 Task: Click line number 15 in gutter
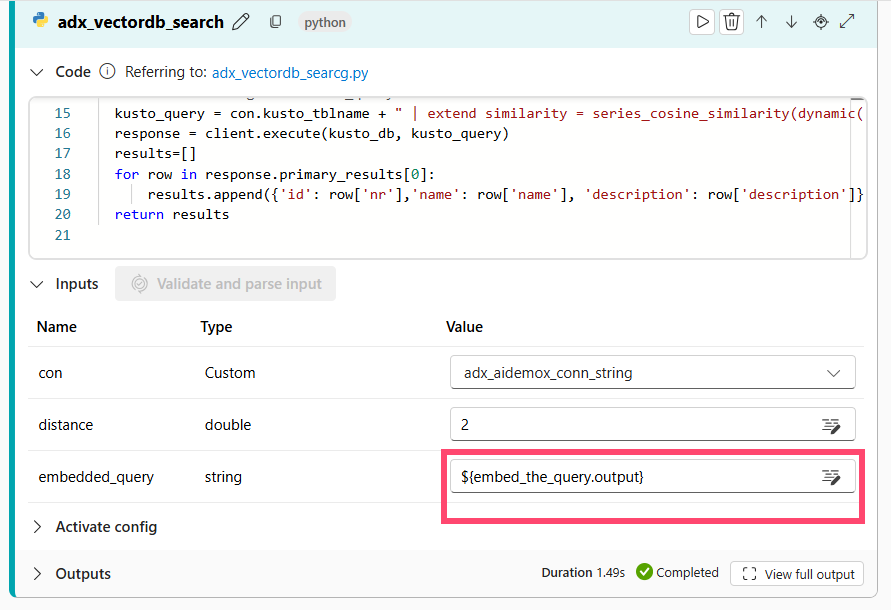(x=63, y=114)
